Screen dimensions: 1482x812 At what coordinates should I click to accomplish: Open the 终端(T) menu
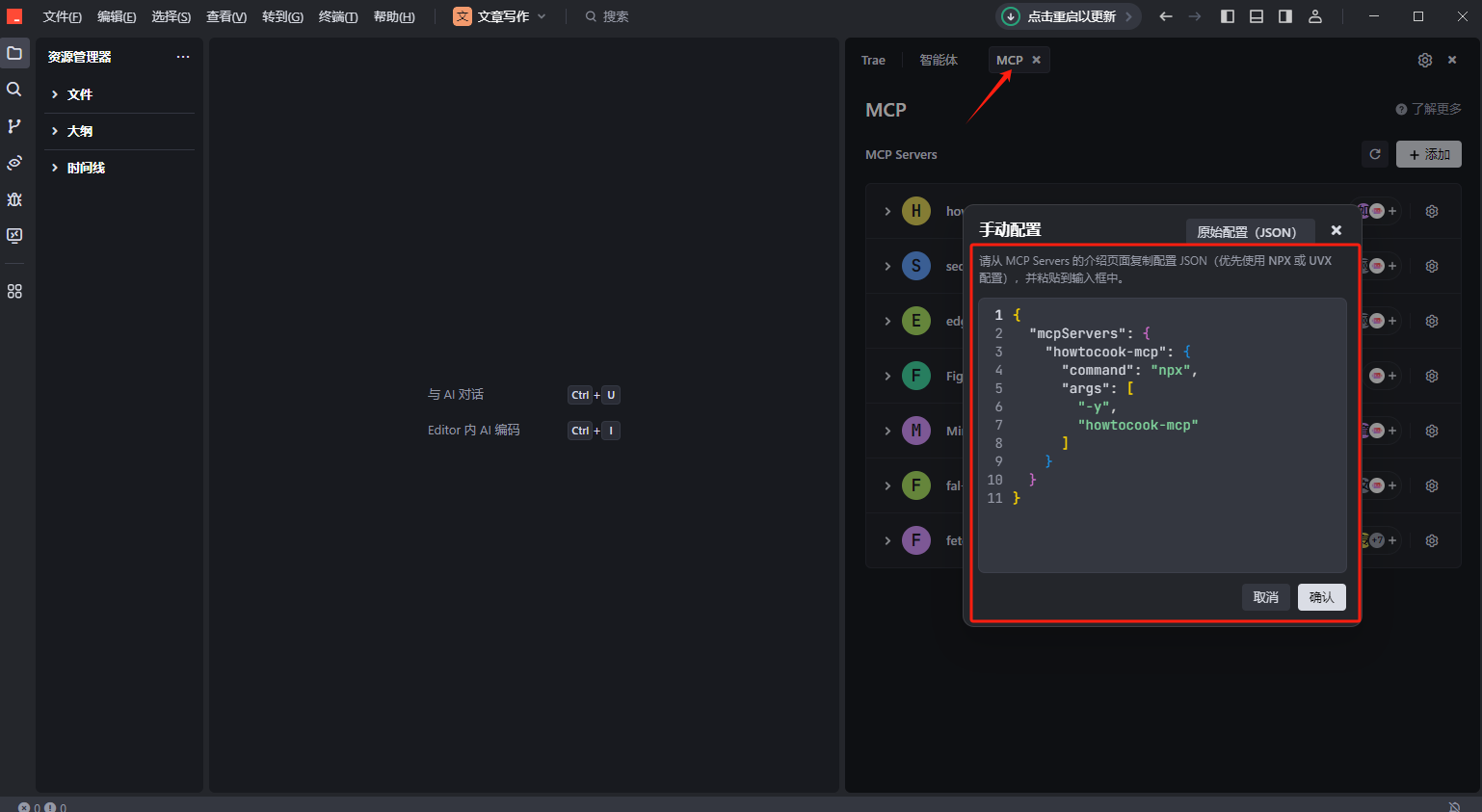338,16
